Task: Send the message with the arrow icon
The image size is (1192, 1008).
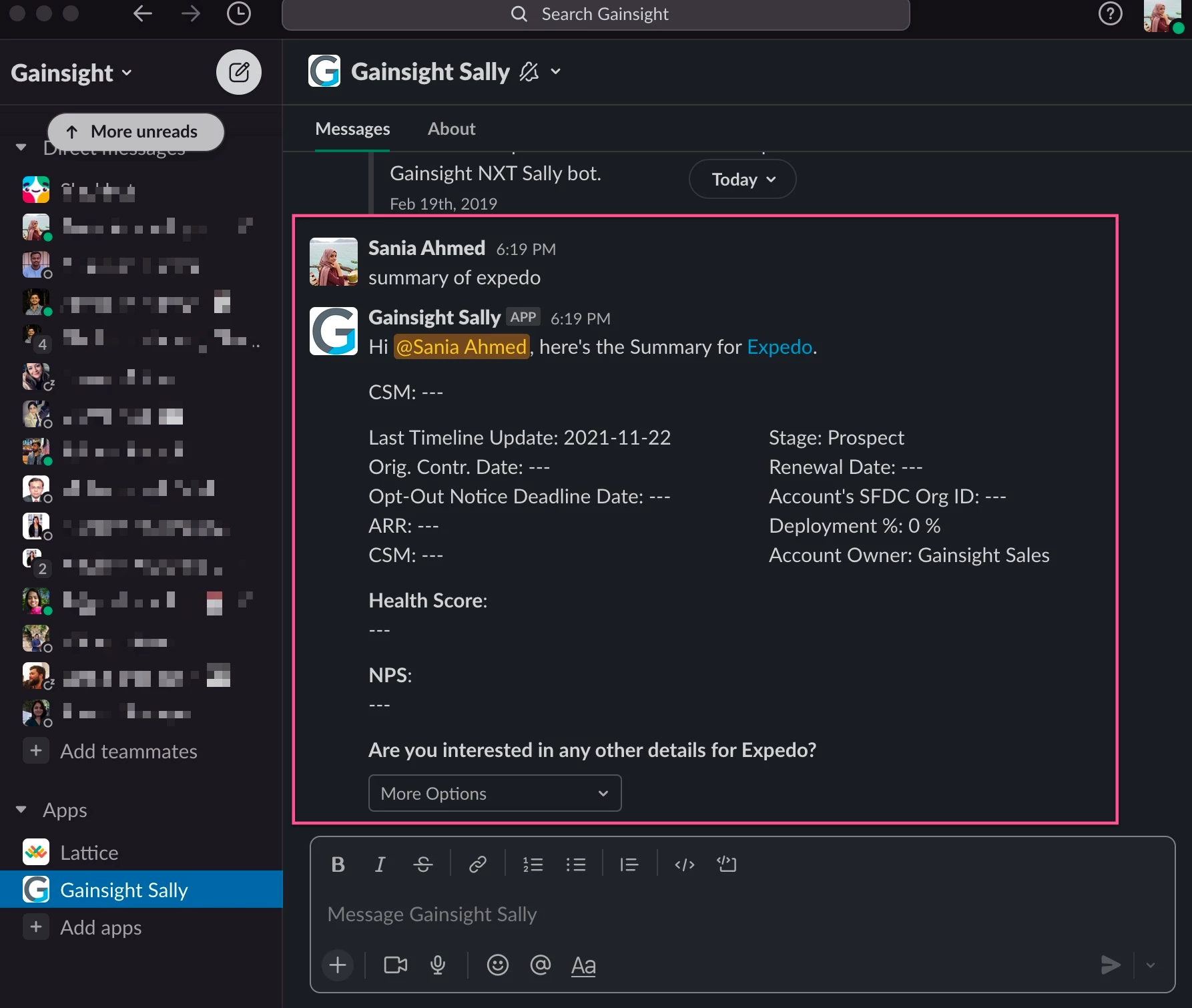Action: pos(1110,965)
